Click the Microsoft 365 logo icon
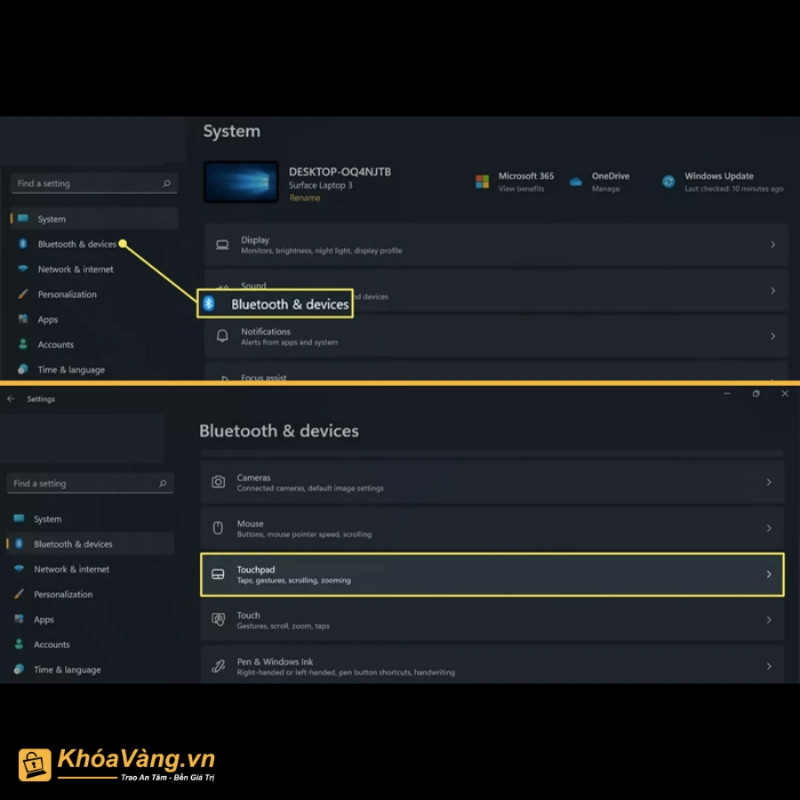Screen dimensions: 800x800 pos(482,182)
